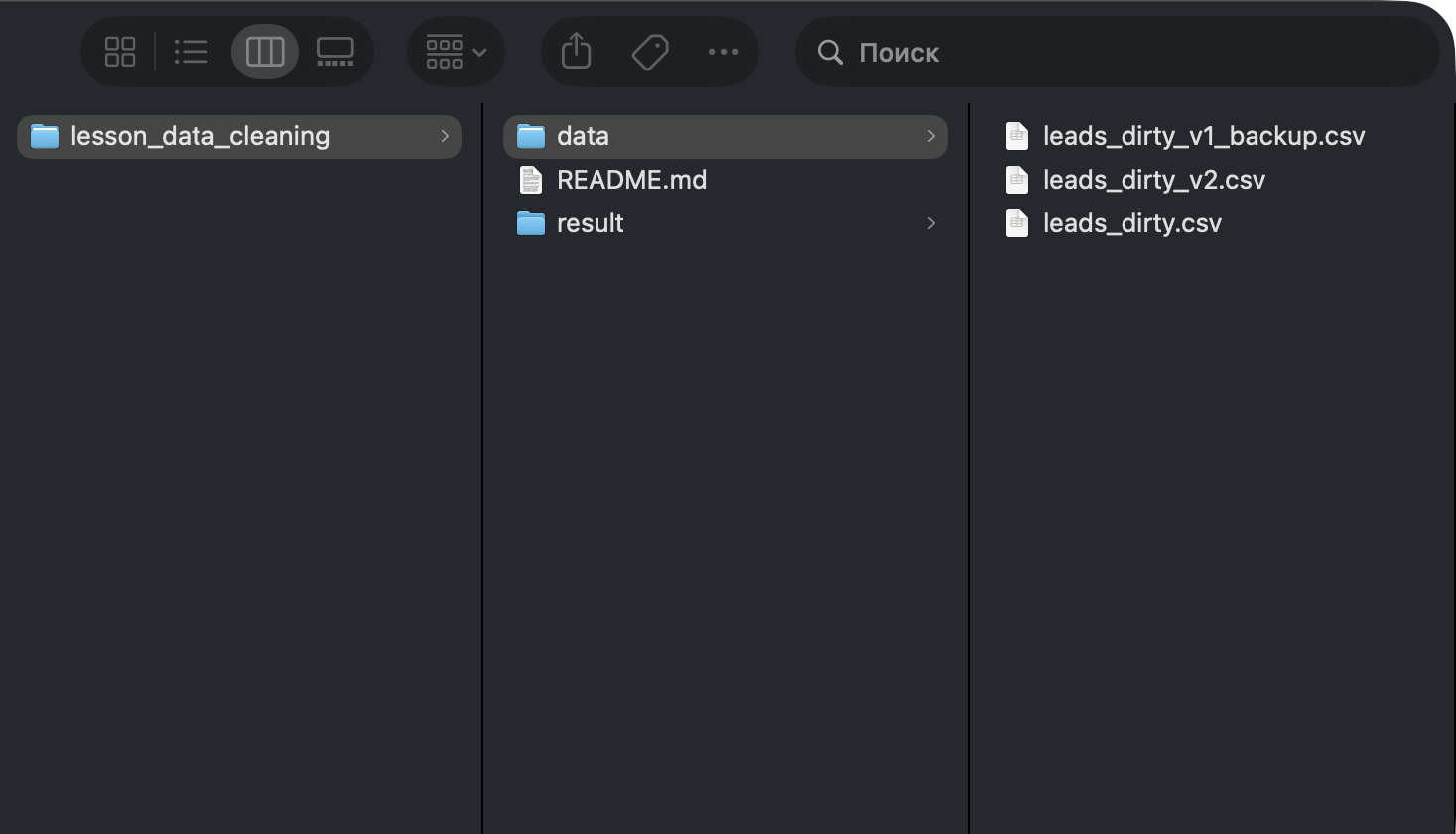Click the Поиск search field
The image size is (1456, 834).
coord(1117,52)
